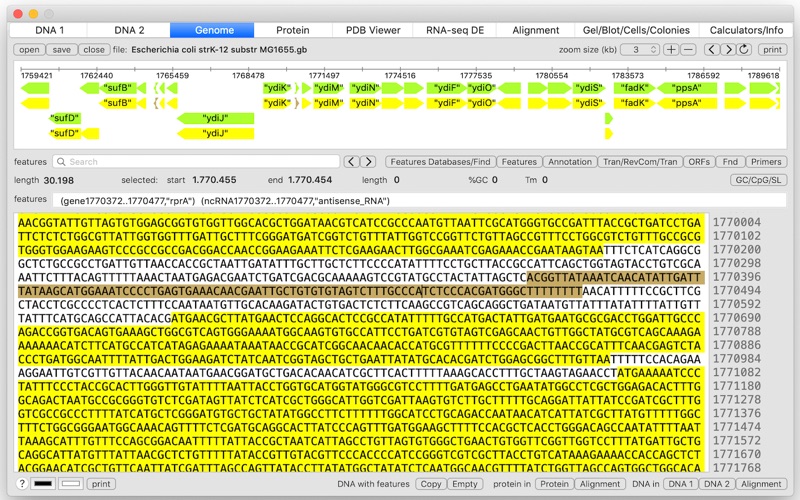
Task: Move genome view right with arrow
Action: pos(729,49)
